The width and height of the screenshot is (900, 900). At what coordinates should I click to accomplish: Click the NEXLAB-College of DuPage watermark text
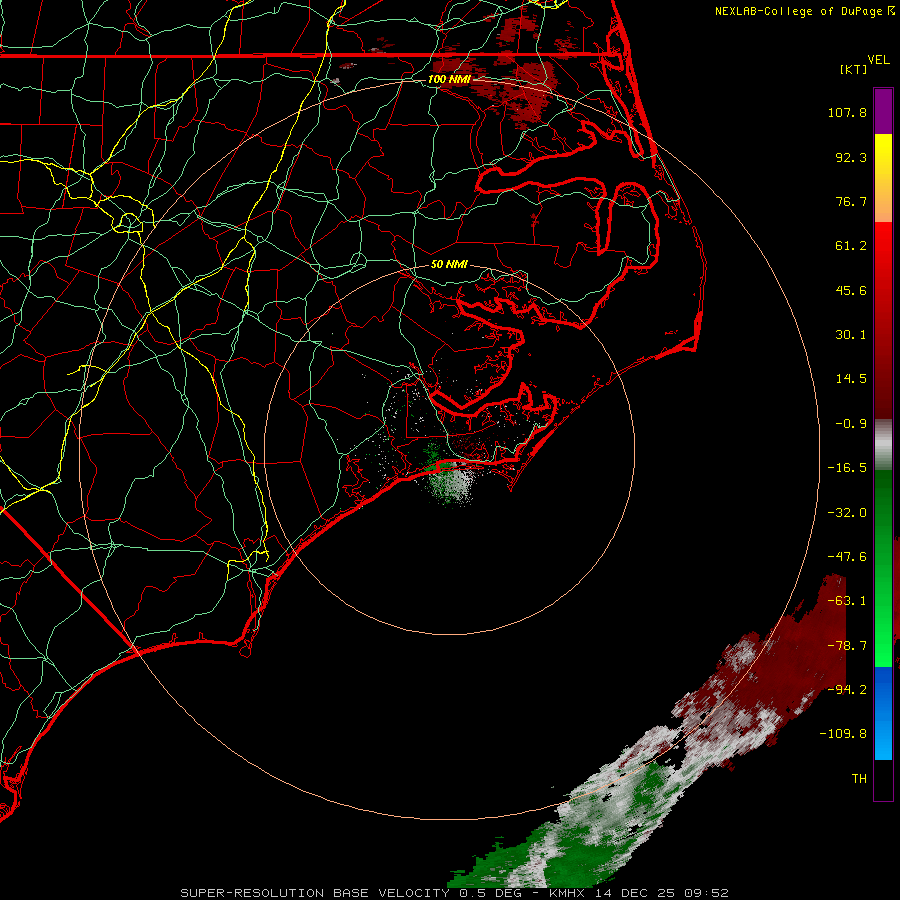click(x=798, y=11)
